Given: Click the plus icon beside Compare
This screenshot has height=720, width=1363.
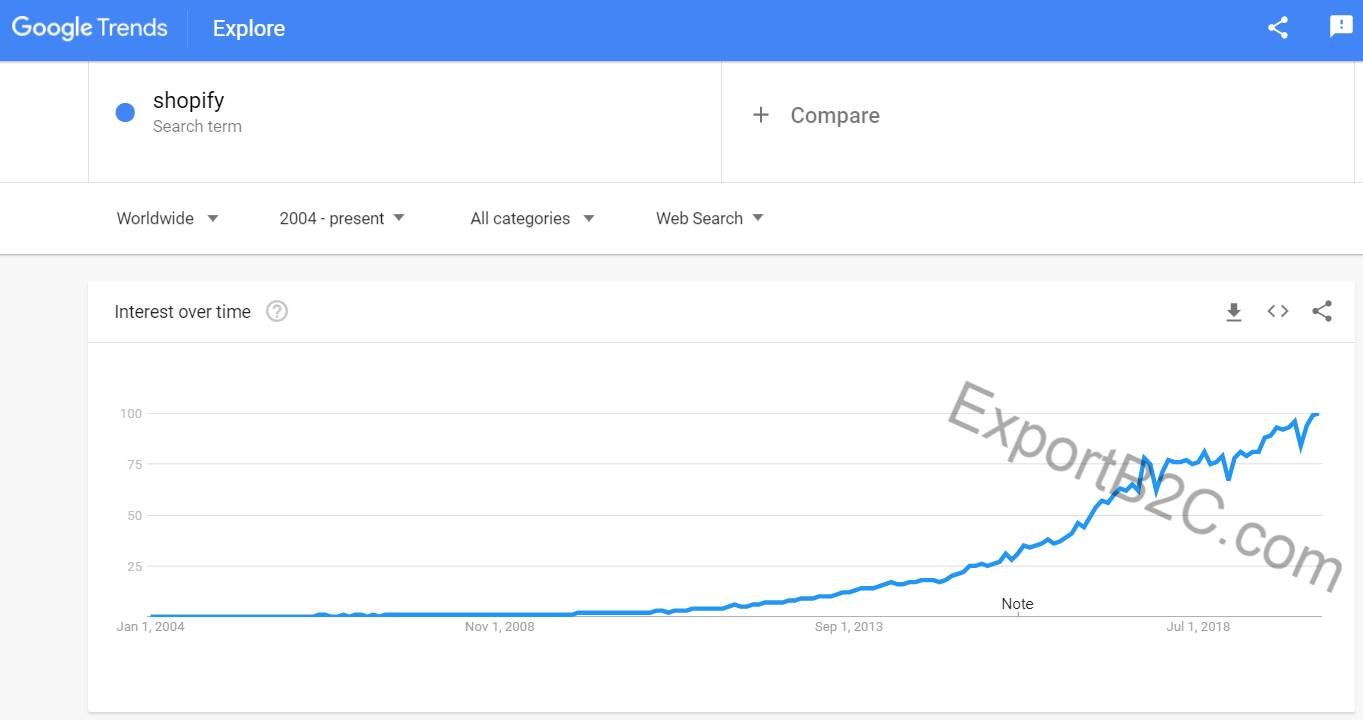Looking at the screenshot, I should point(761,115).
